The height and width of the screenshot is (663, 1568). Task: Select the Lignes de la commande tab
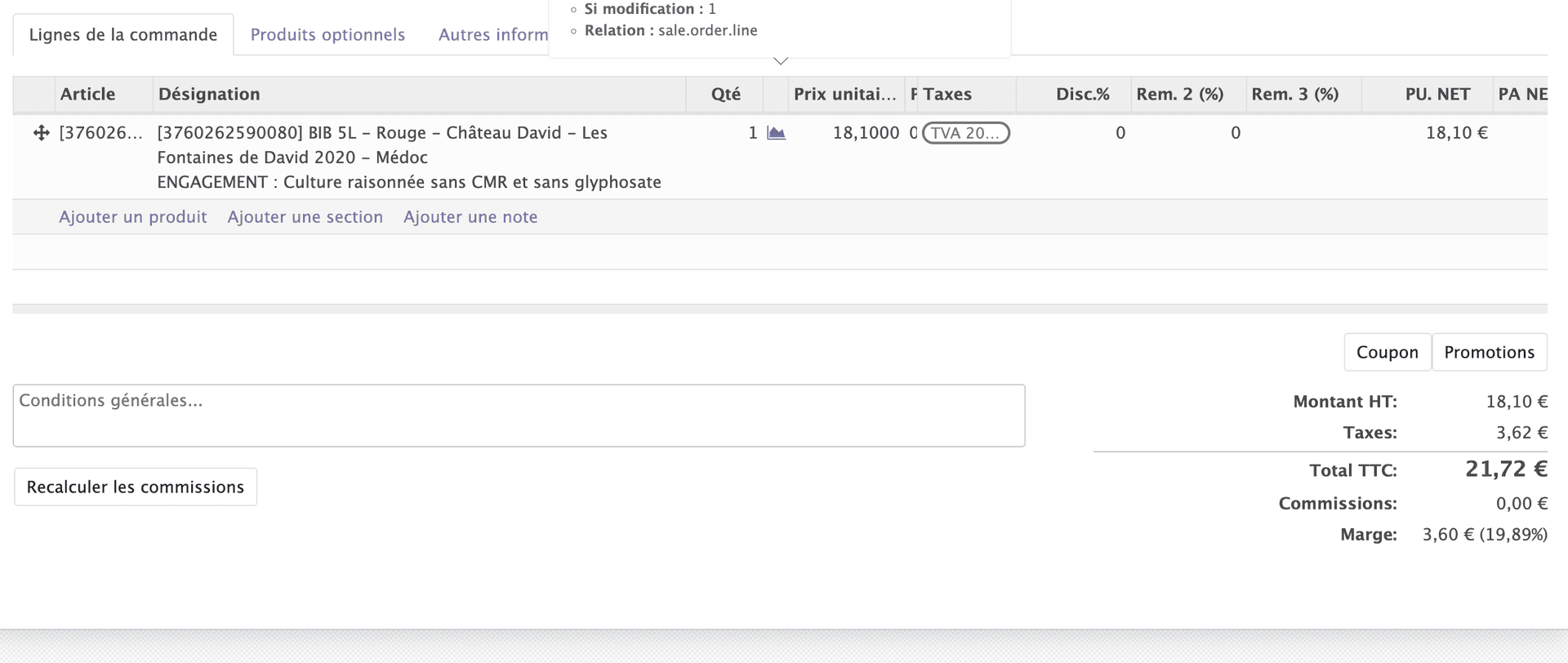(x=123, y=35)
